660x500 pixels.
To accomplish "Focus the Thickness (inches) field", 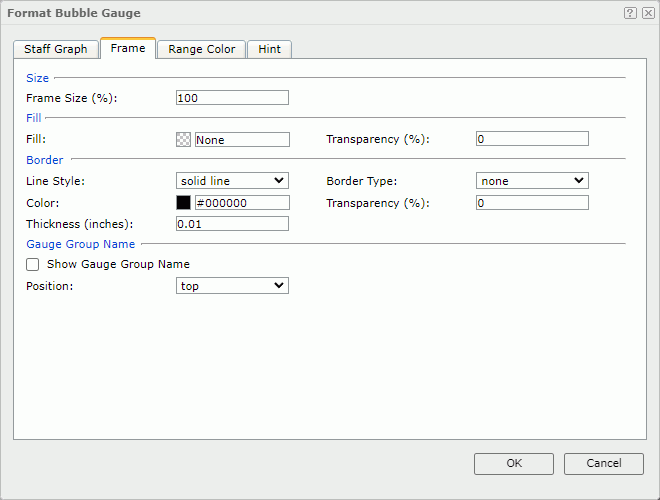I will (232, 224).
